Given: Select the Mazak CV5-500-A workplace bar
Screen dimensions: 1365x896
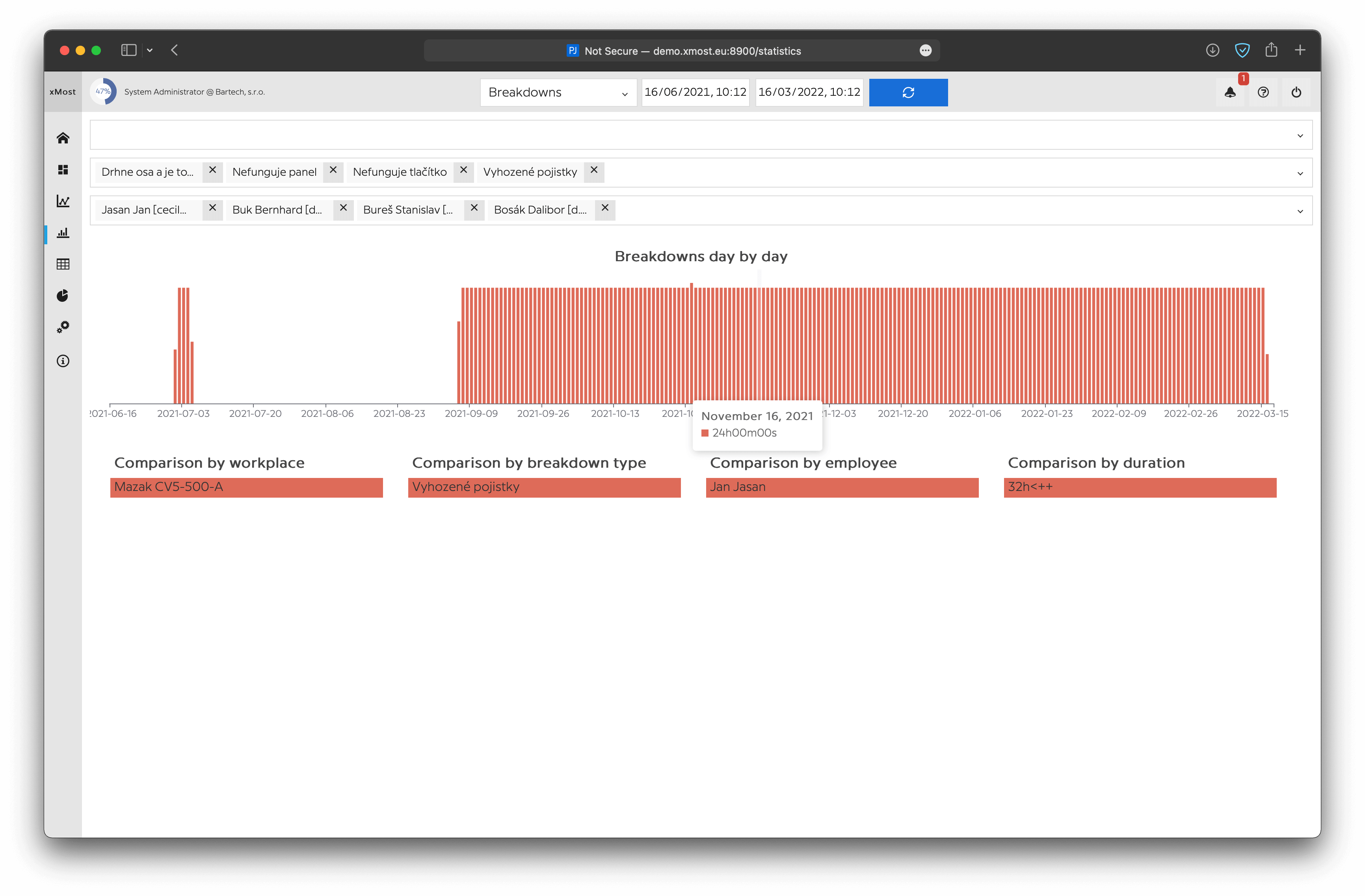Looking at the screenshot, I should (246, 487).
